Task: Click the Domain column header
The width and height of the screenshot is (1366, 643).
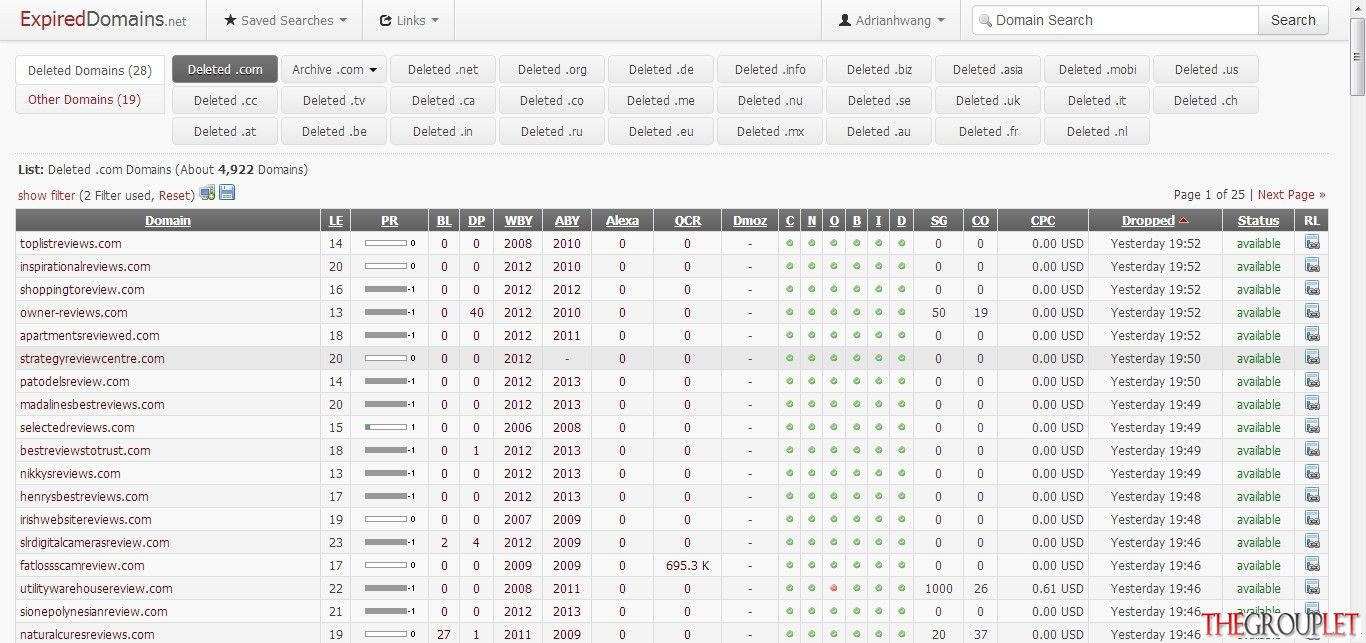Action: tap(168, 220)
